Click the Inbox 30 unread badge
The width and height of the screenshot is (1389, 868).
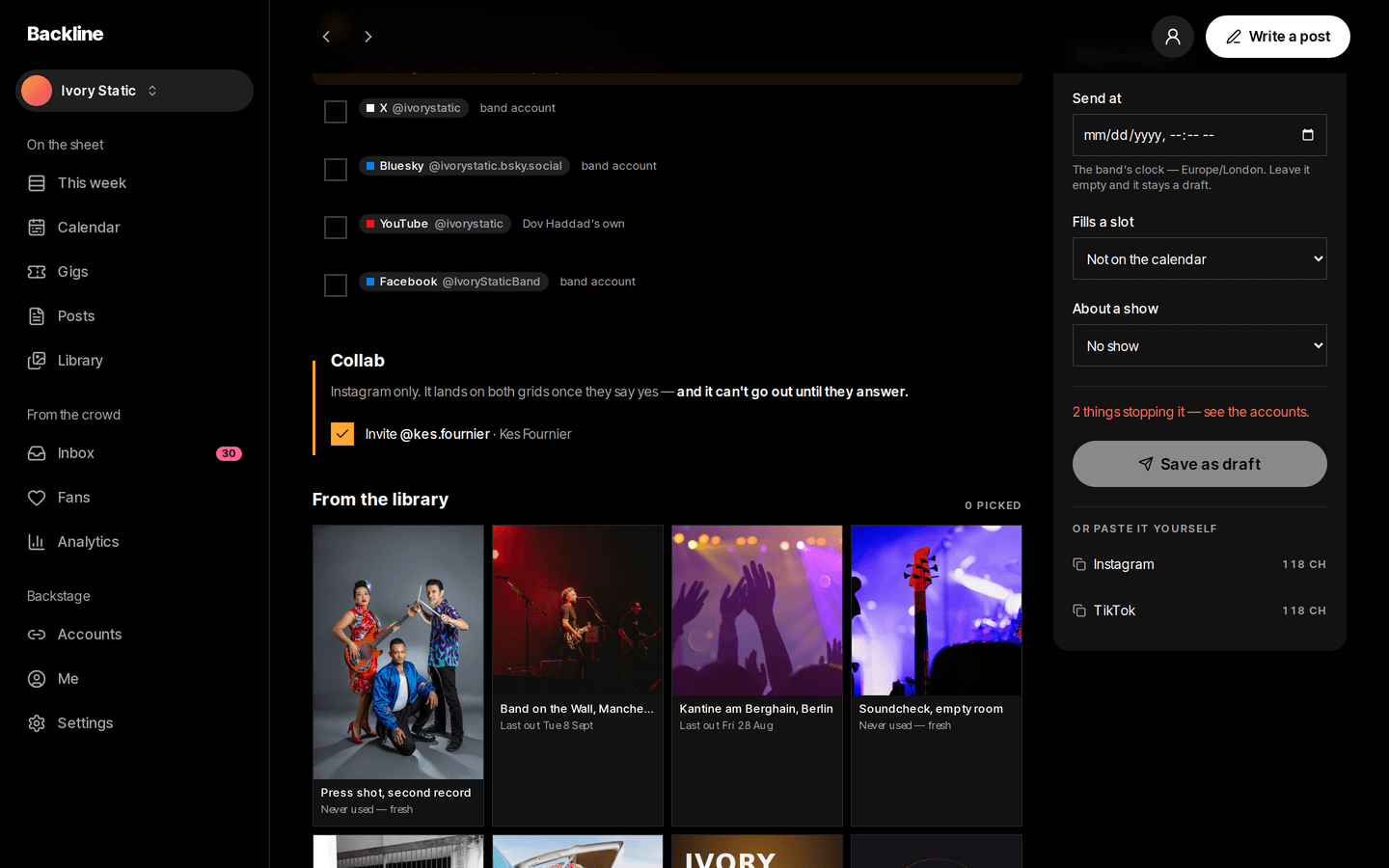point(229,453)
